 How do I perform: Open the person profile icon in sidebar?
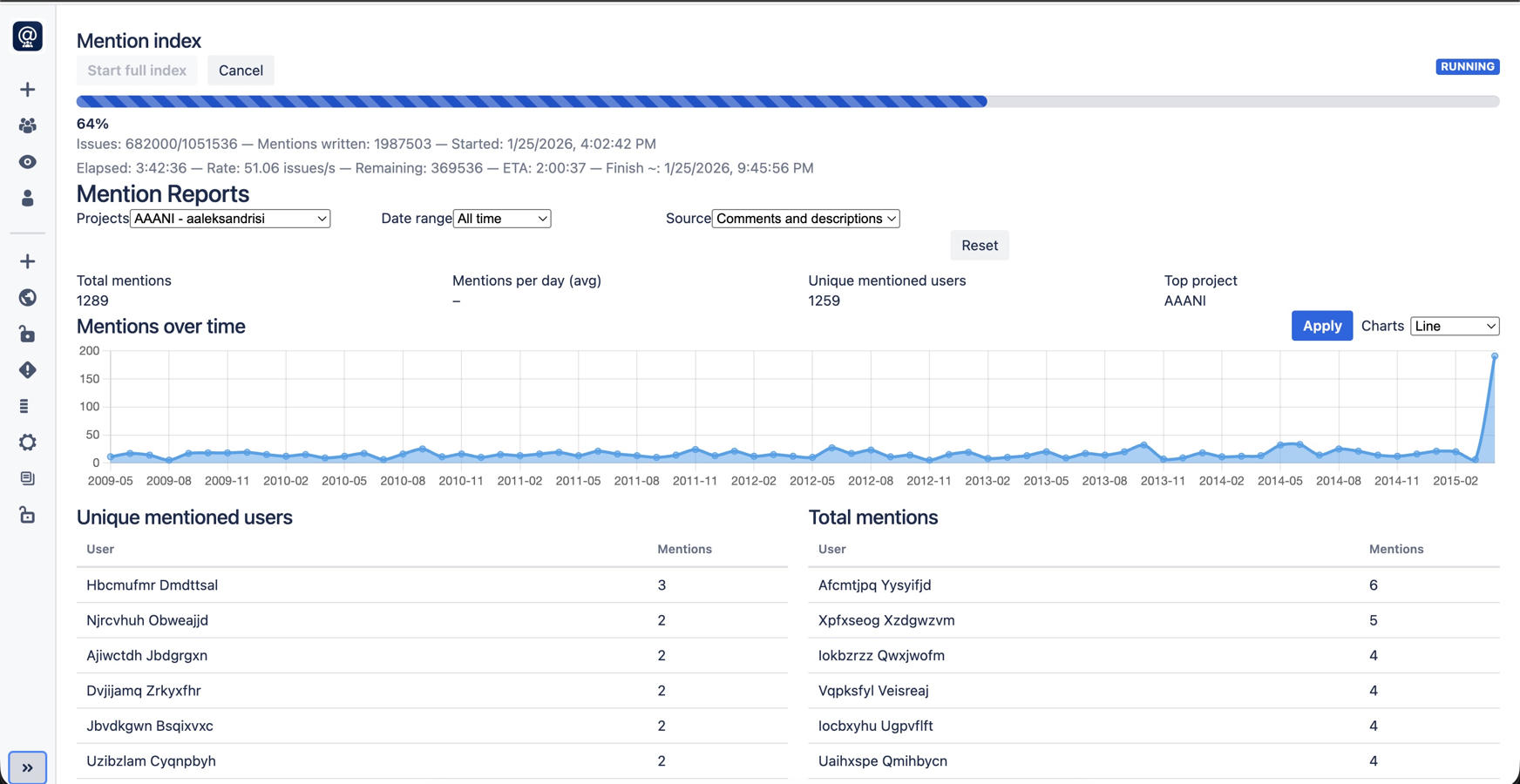pos(27,199)
